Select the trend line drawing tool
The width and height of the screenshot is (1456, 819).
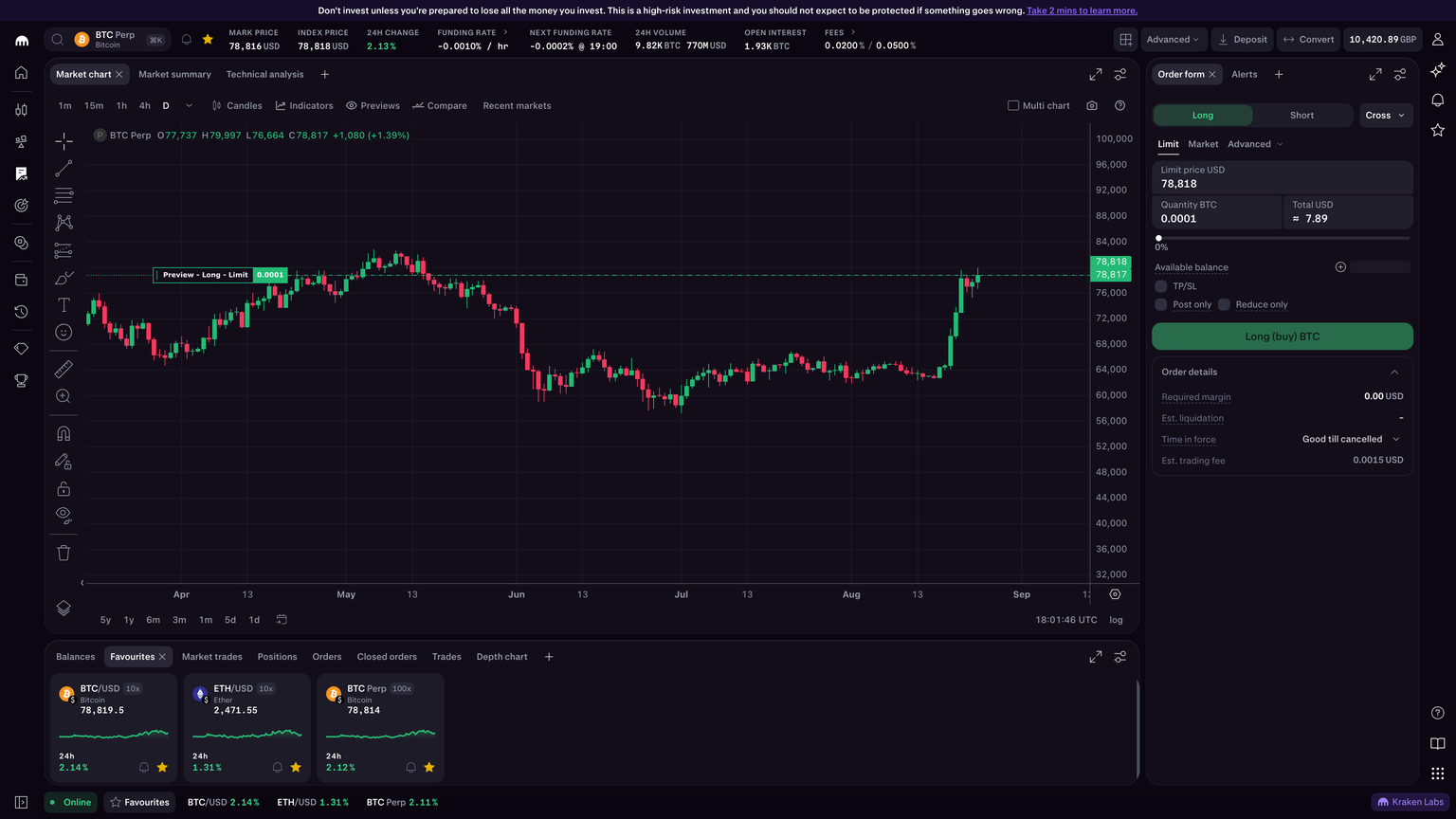(x=64, y=169)
